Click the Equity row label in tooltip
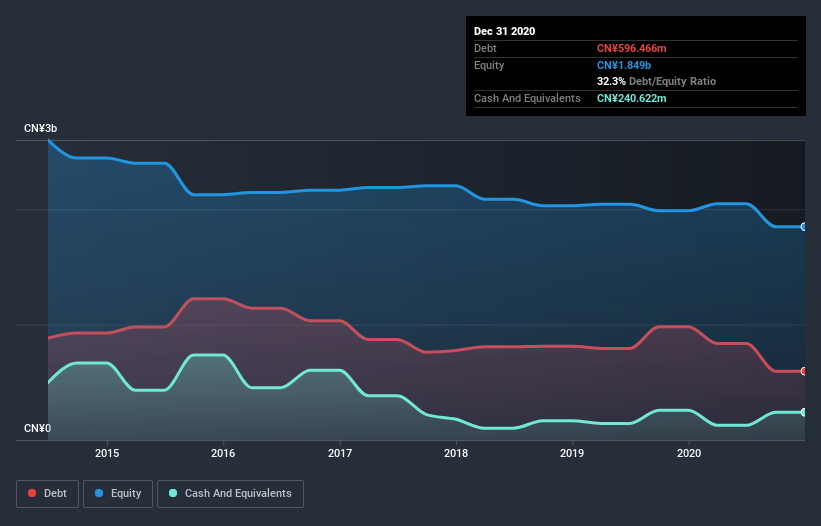The width and height of the screenshot is (821, 526). point(489,65)
